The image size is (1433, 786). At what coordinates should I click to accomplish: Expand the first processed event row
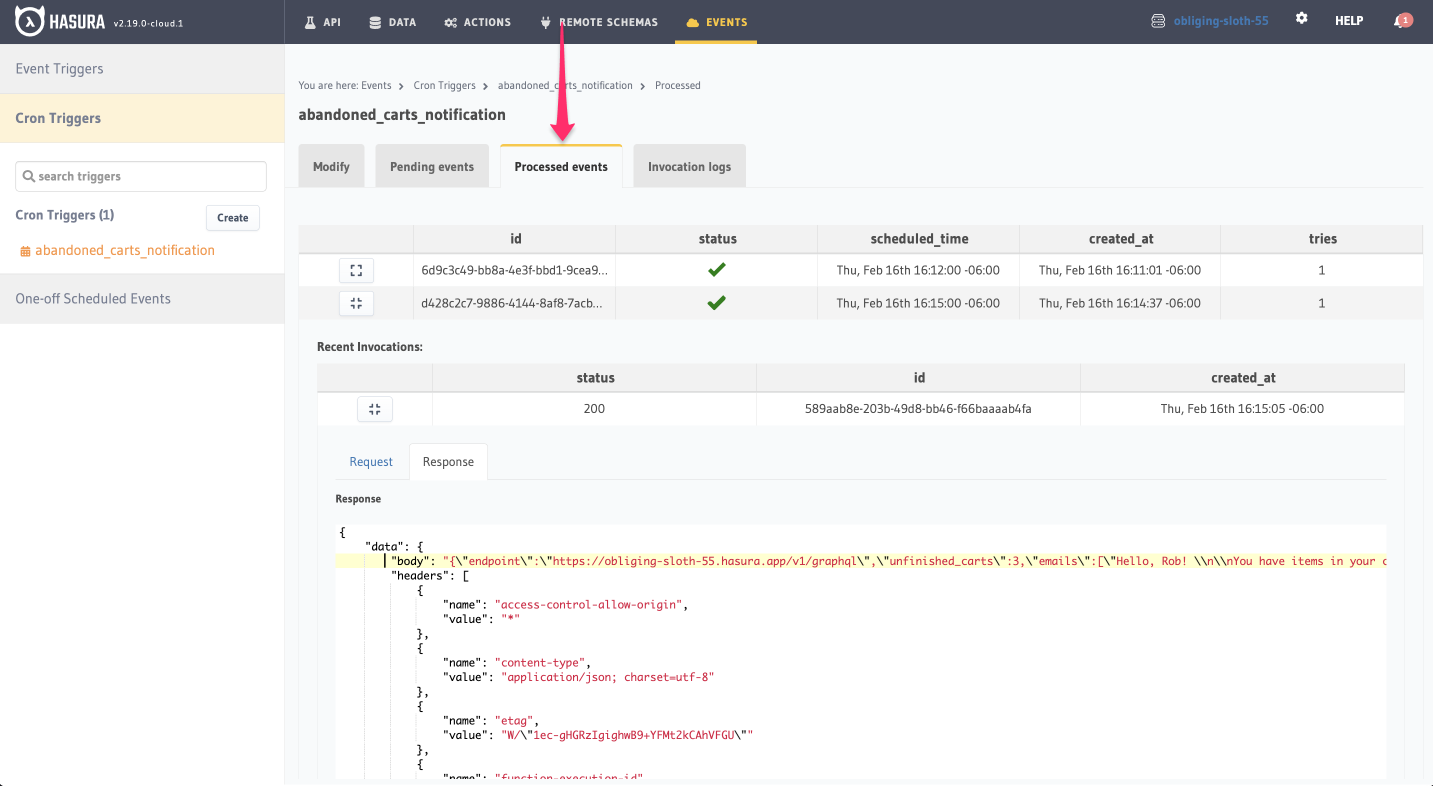(x=356, y=270)
